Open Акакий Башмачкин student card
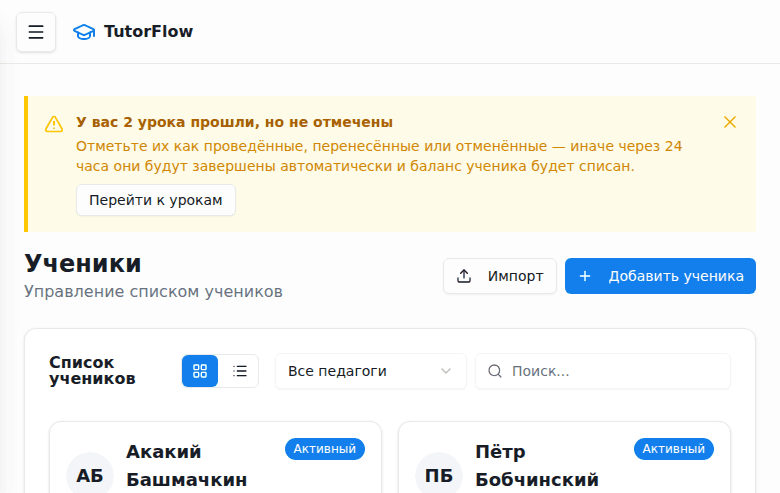The height and width of the screenshot is (493, 780). tap(215, 458)
